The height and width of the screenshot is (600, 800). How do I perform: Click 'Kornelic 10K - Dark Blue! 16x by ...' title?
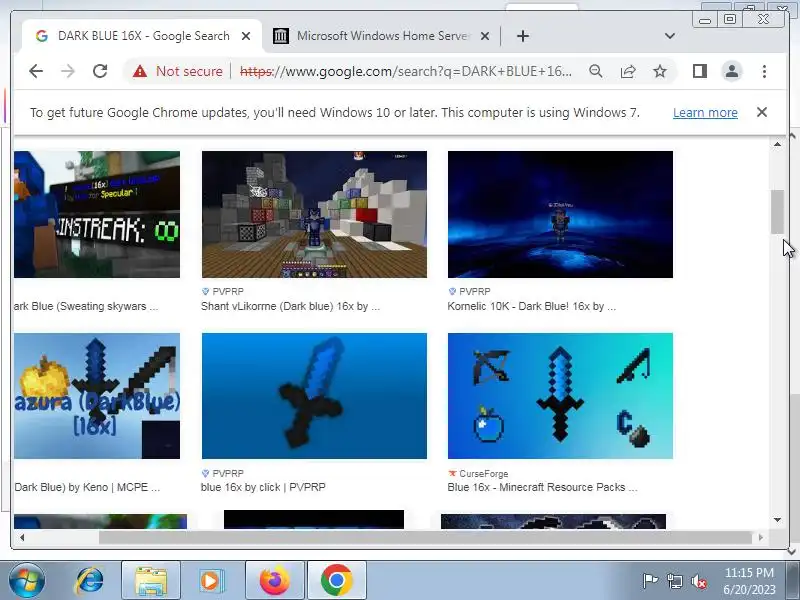click(x=532, y=306)
